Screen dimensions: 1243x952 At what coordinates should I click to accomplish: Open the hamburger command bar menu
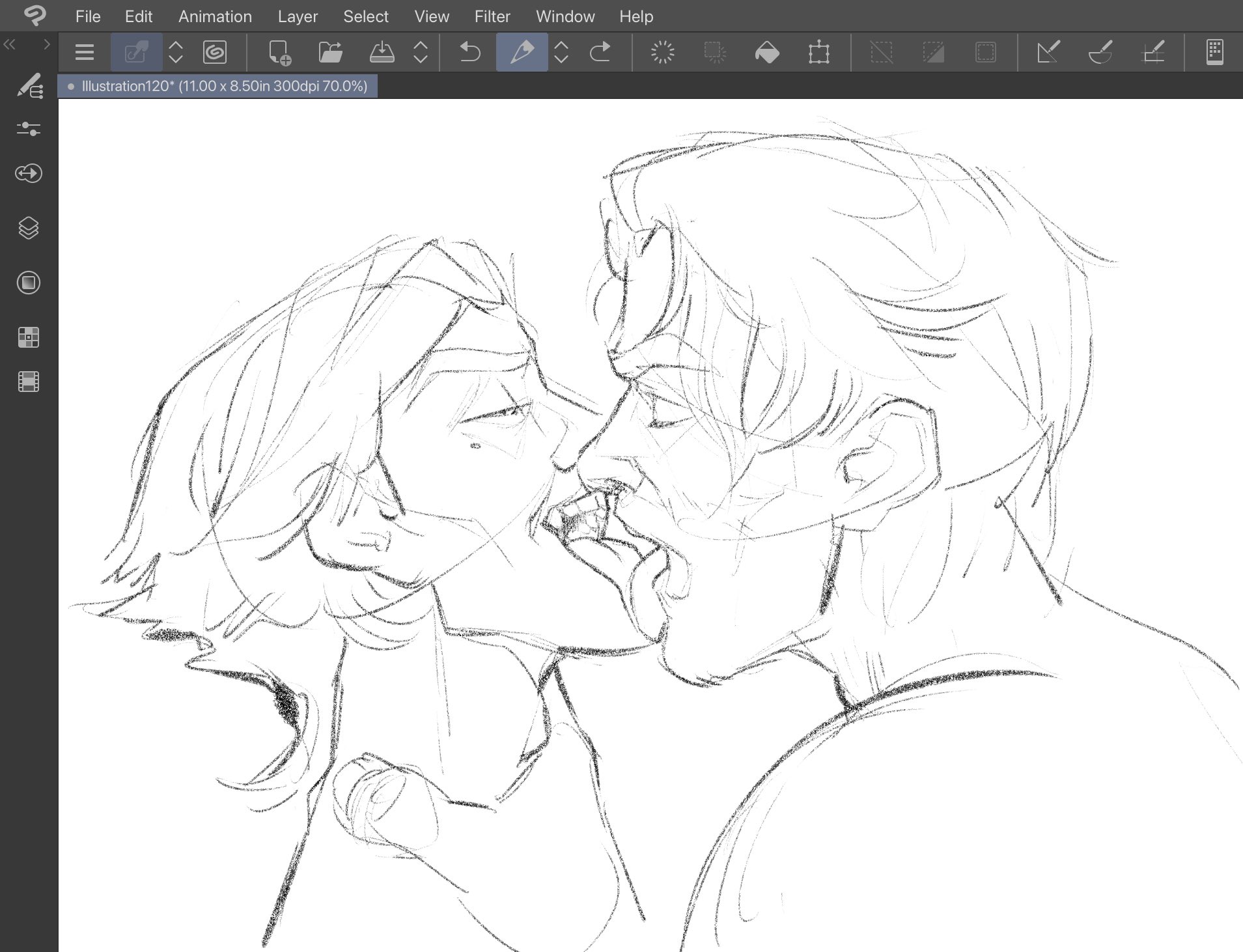(84, 52)
